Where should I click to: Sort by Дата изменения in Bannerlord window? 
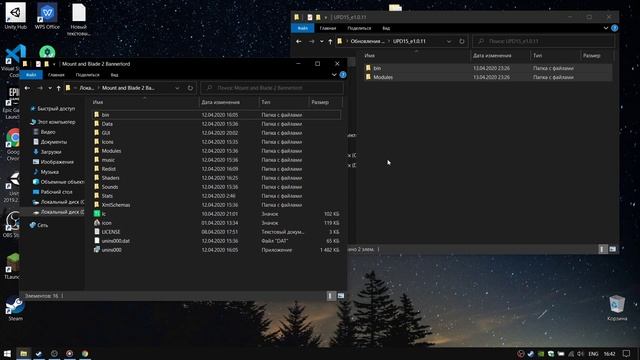pyautogui.click(x=220, y=102)
